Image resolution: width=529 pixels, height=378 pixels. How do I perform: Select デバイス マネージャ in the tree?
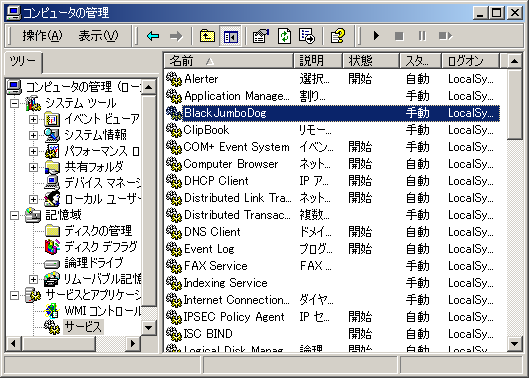103,183
